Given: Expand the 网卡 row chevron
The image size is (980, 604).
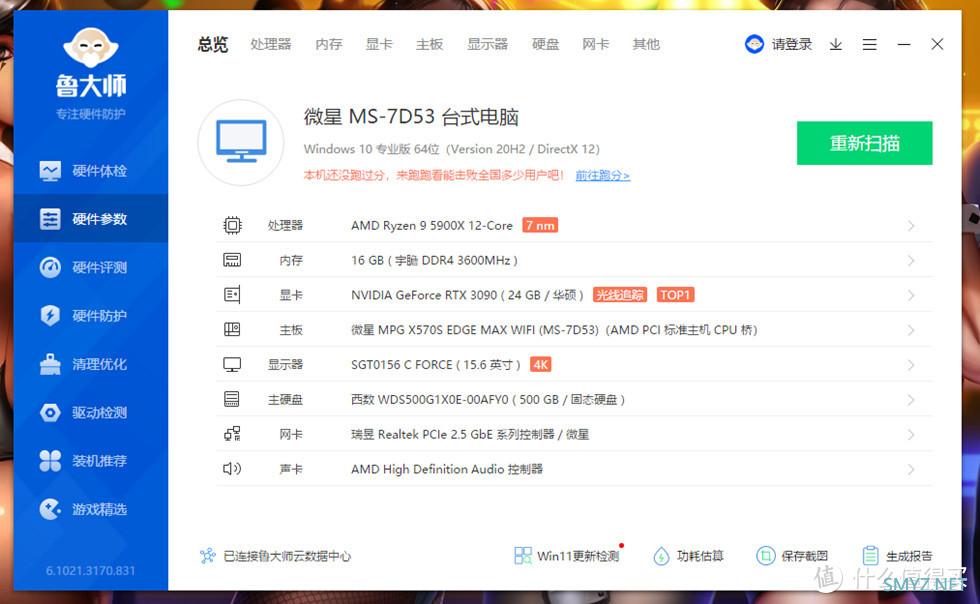Looking at the screenshot, I should point(911,435).
